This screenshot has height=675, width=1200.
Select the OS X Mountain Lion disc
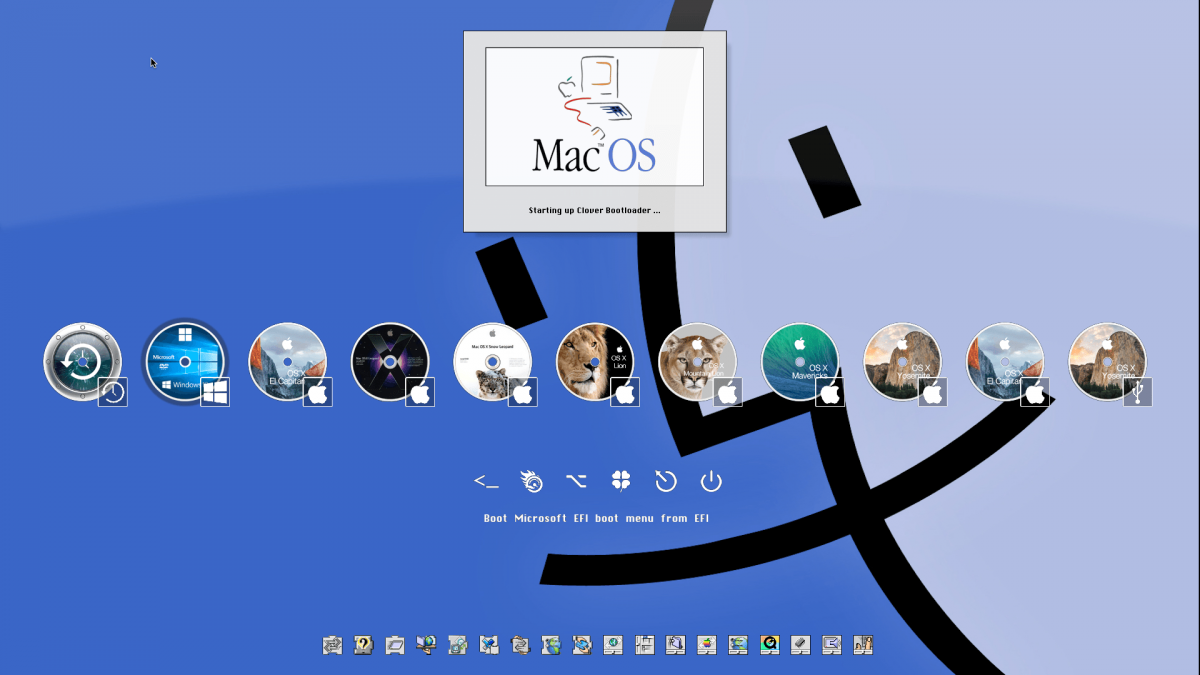pos(698,361)
